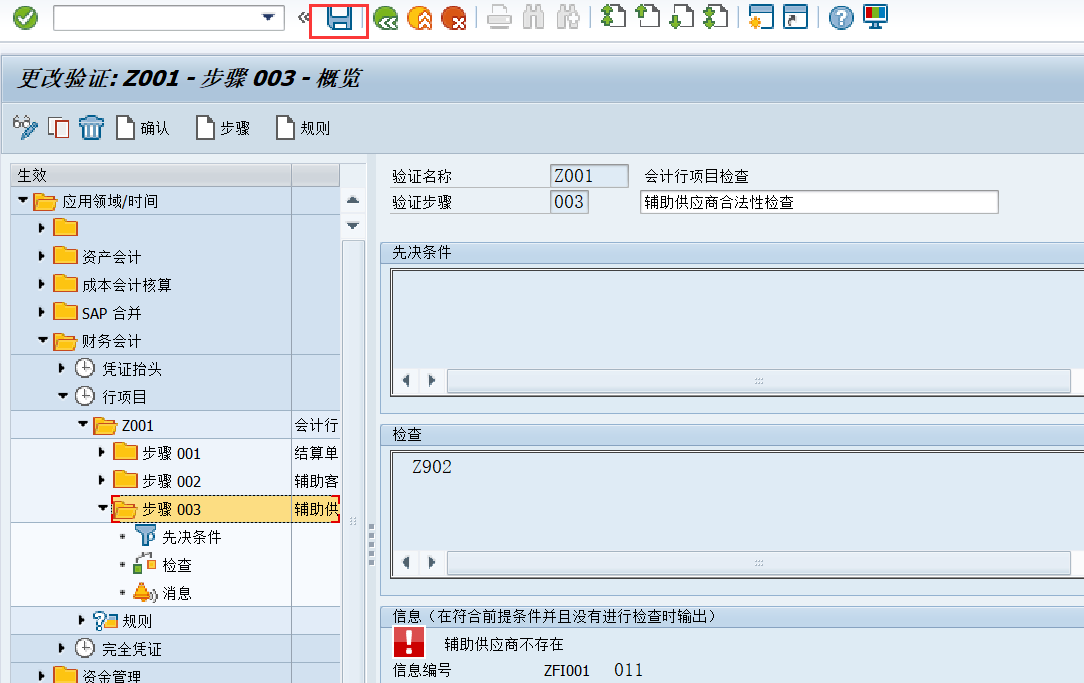Viewport: 1084px width, 683px height.
Task: Open the Find (binoculars) search icon
Action: coord(534,18)
